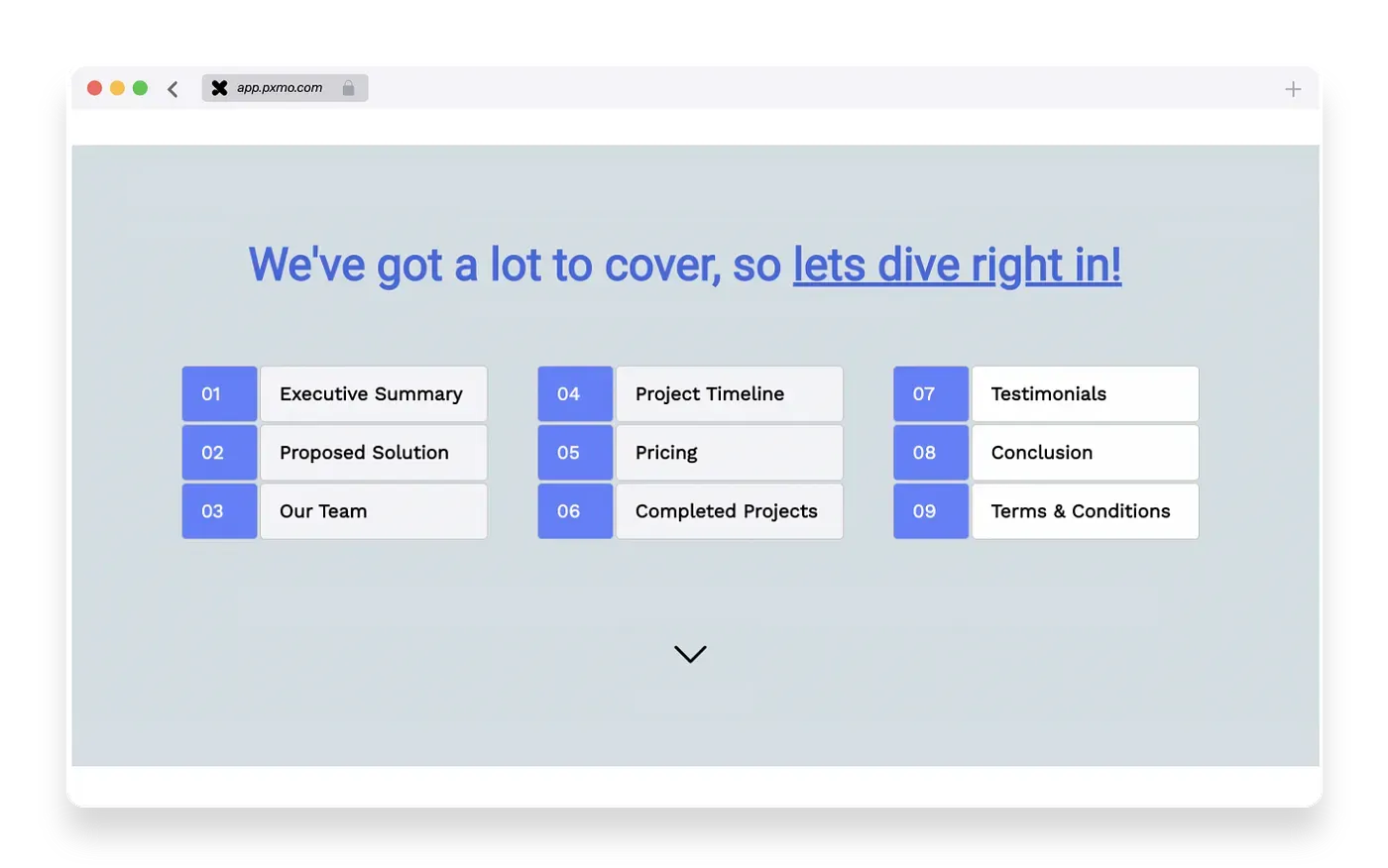
Task: Click the back navigation arrow
Action: (x=173, y=88)
